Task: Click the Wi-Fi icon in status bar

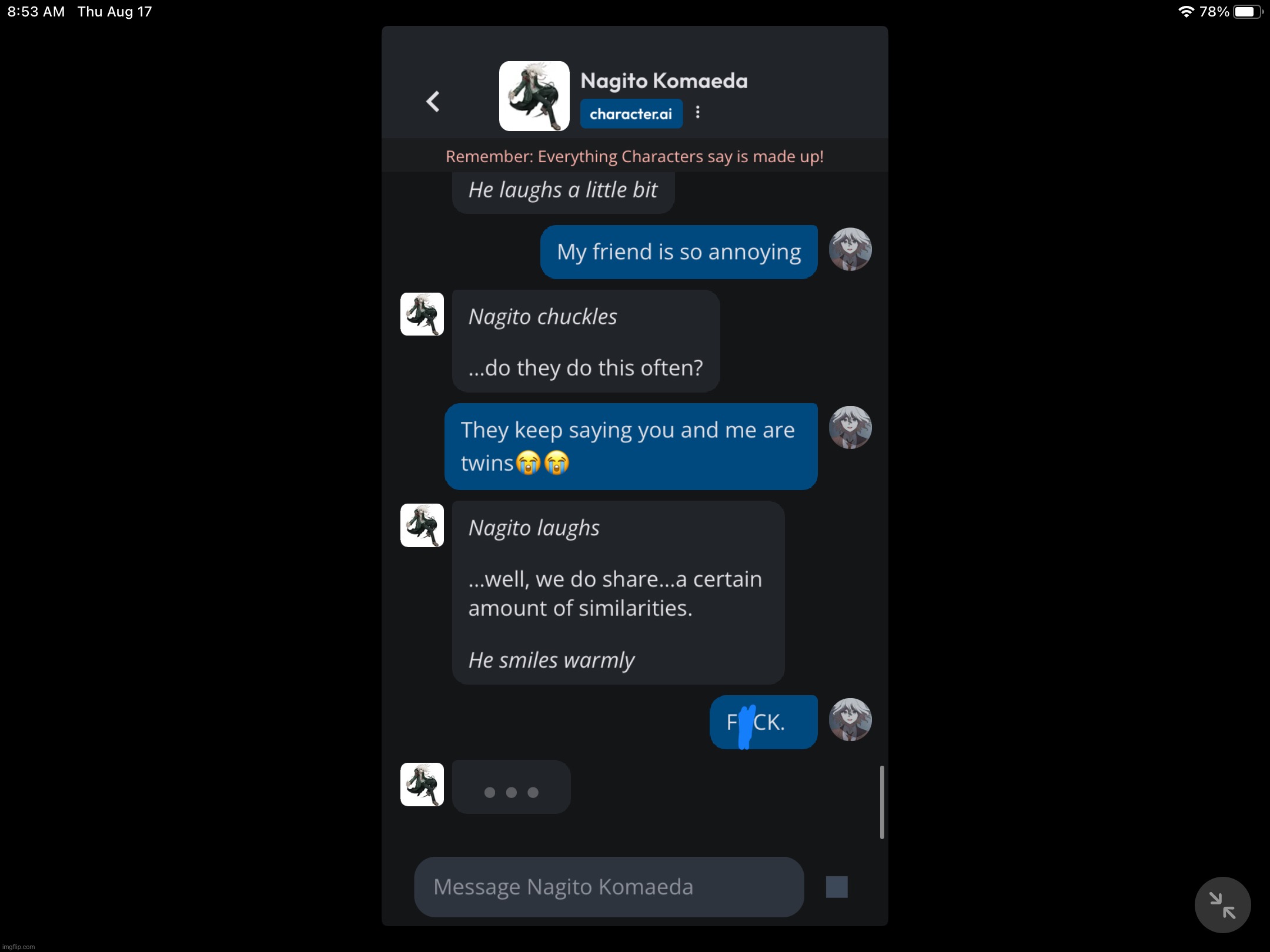Action: tap(1186, 12)
